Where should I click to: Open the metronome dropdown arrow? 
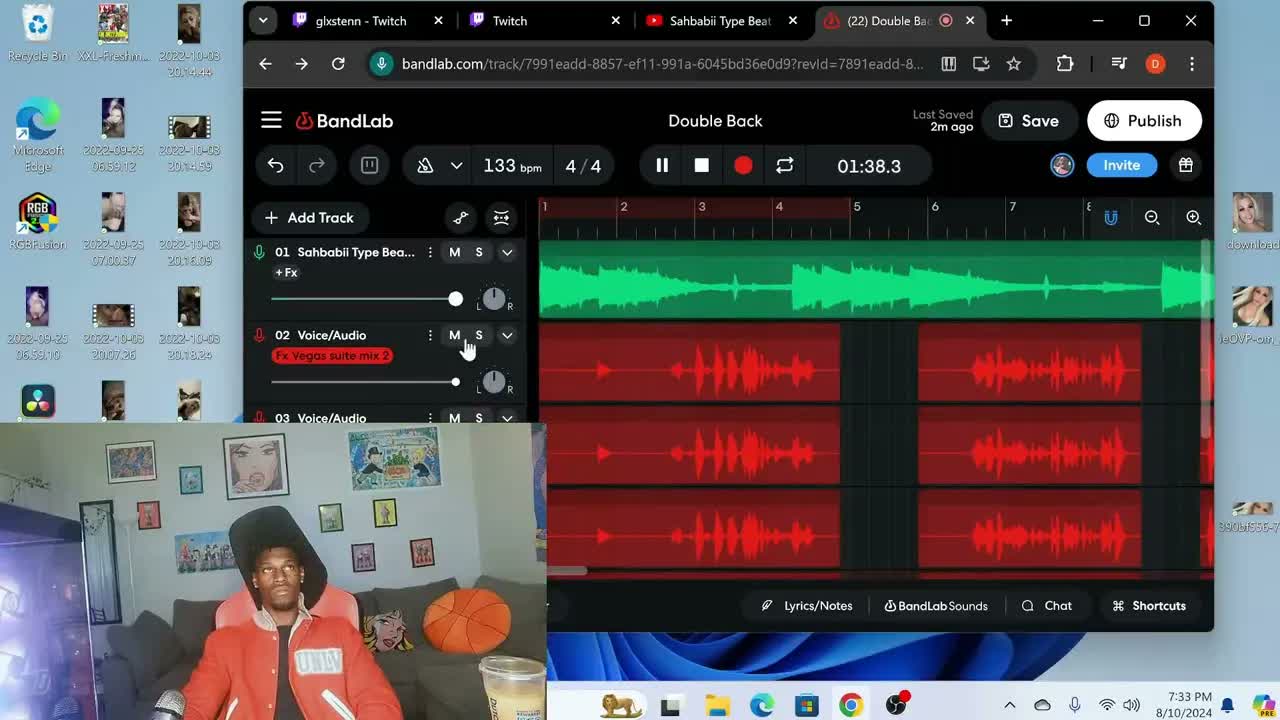coord(456,166)
